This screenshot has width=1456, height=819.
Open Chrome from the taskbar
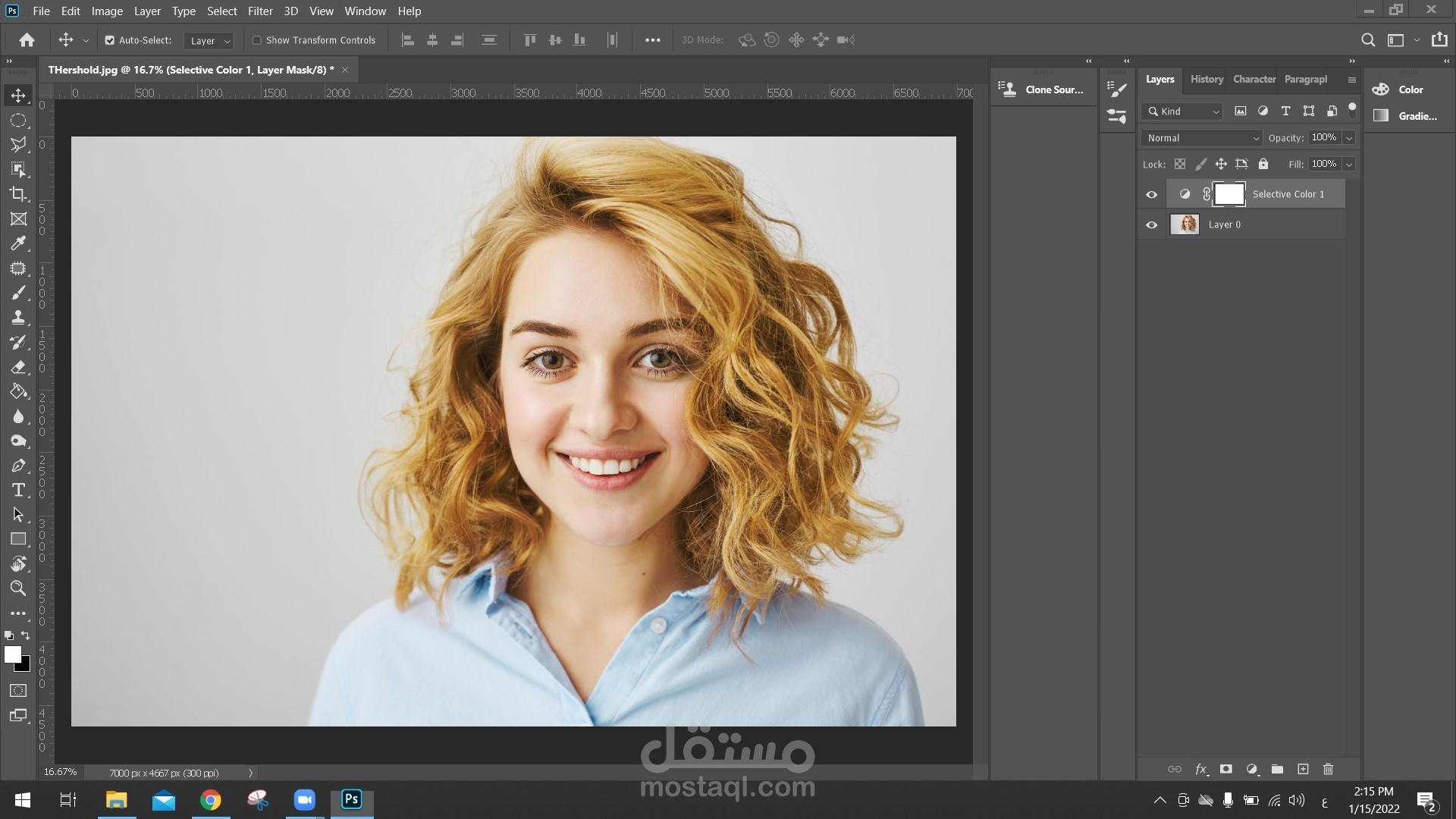tap(211, 800)
